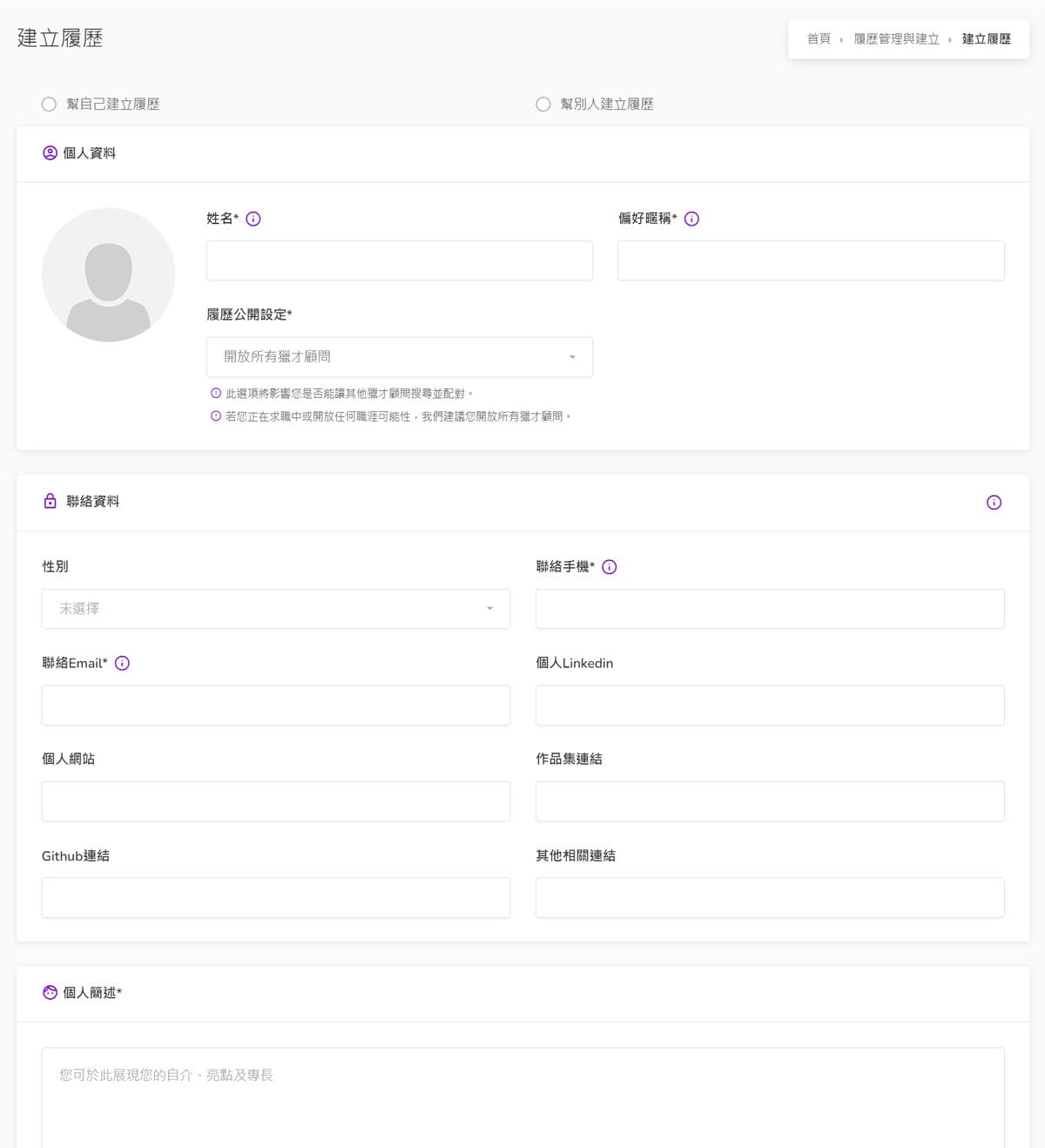This screenshot has width=1045, height=1148.
Task: Click the 作品集連結 input field
Action: click(770, 801)
